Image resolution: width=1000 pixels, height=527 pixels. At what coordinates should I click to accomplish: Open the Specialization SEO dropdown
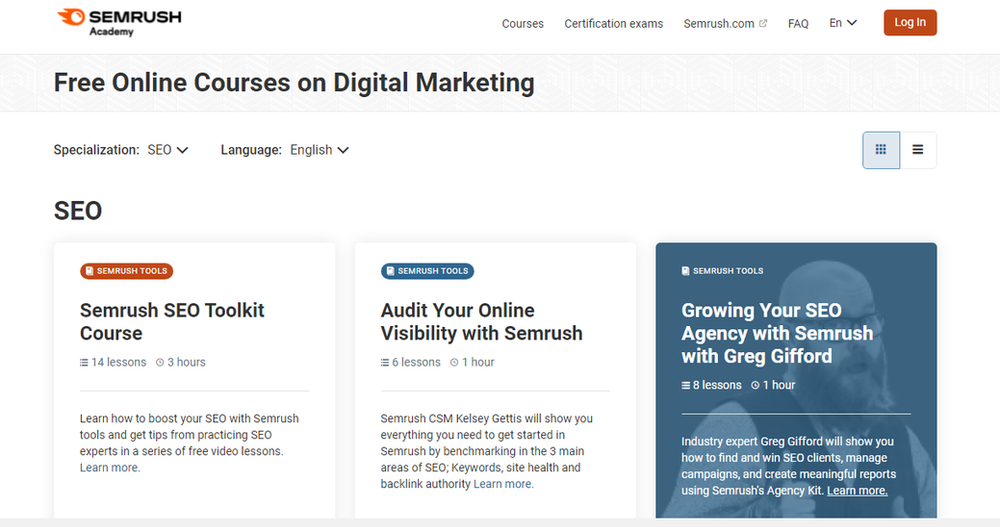coord(168,150)
